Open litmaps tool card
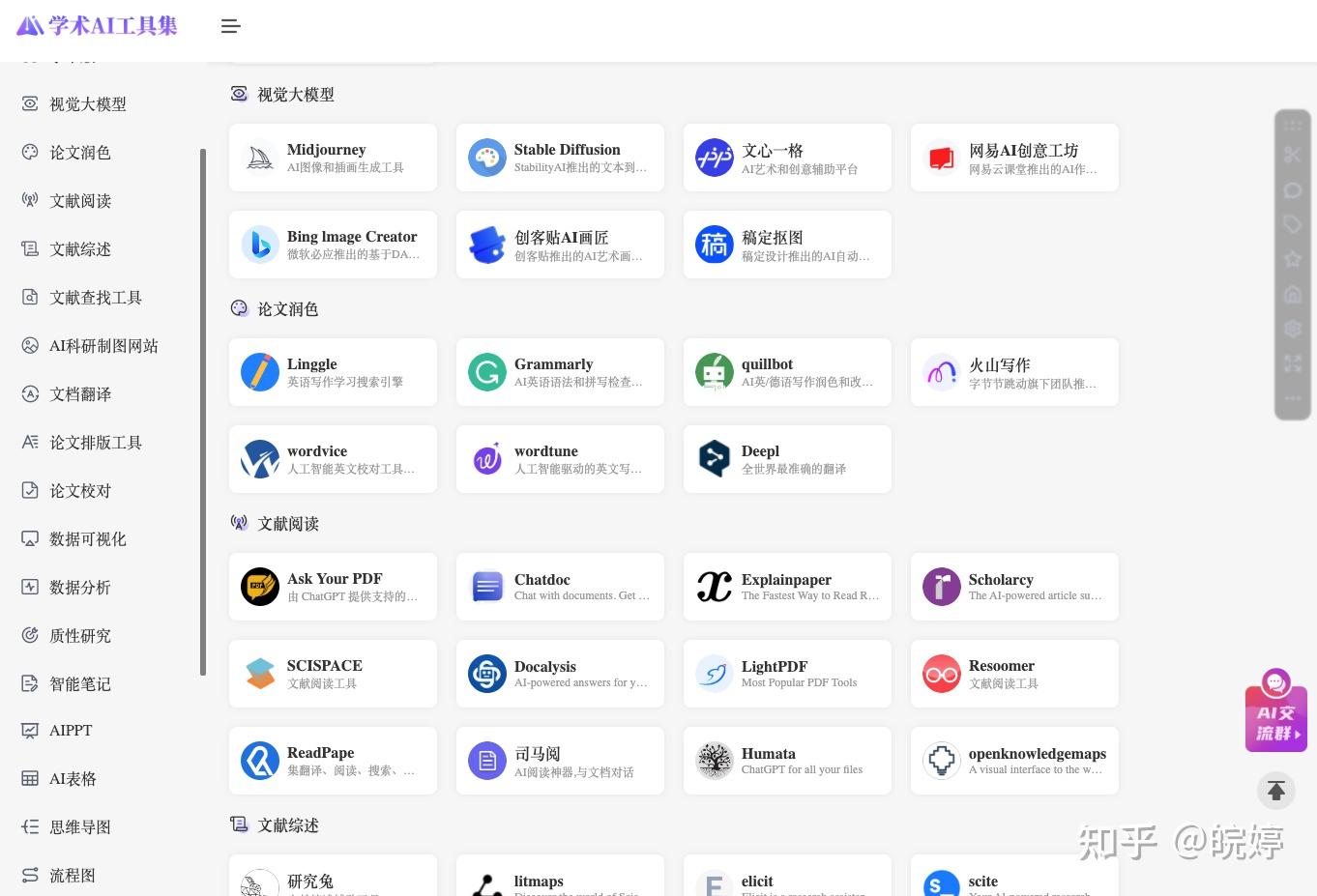This screenshot has height=896, width=1317. point(560,876)
